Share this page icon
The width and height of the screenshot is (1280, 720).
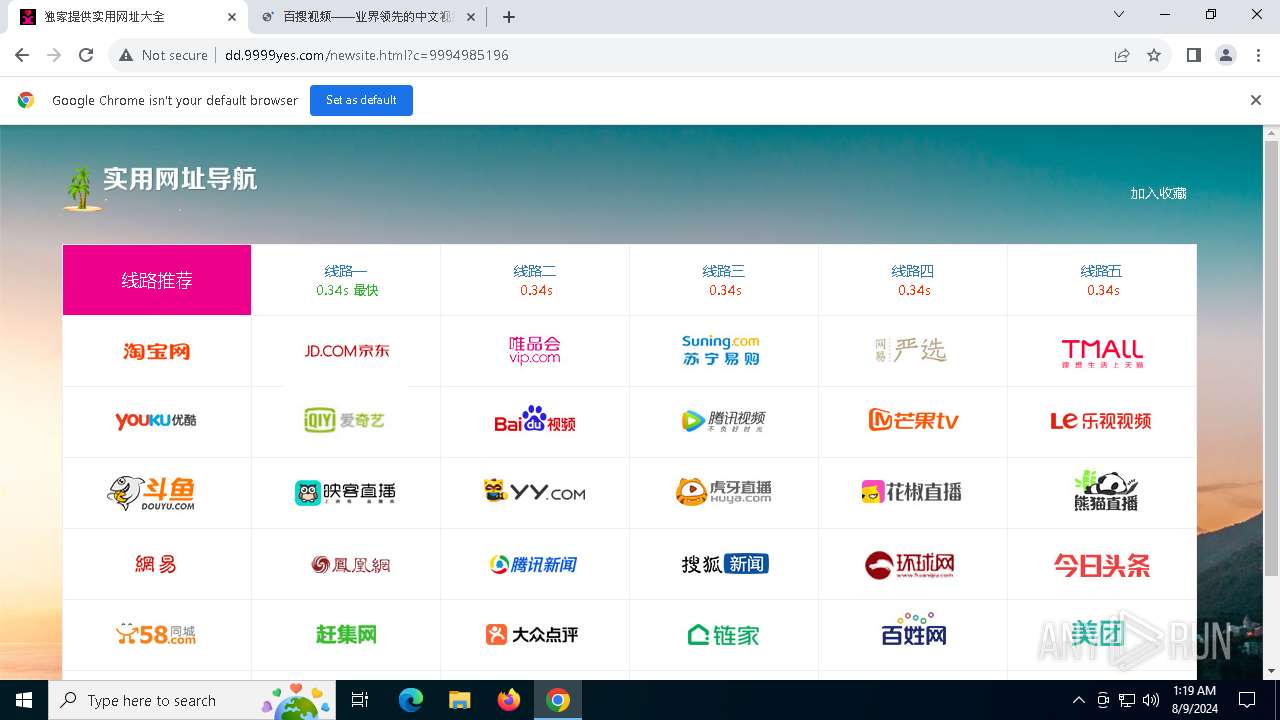point(1122,55)
